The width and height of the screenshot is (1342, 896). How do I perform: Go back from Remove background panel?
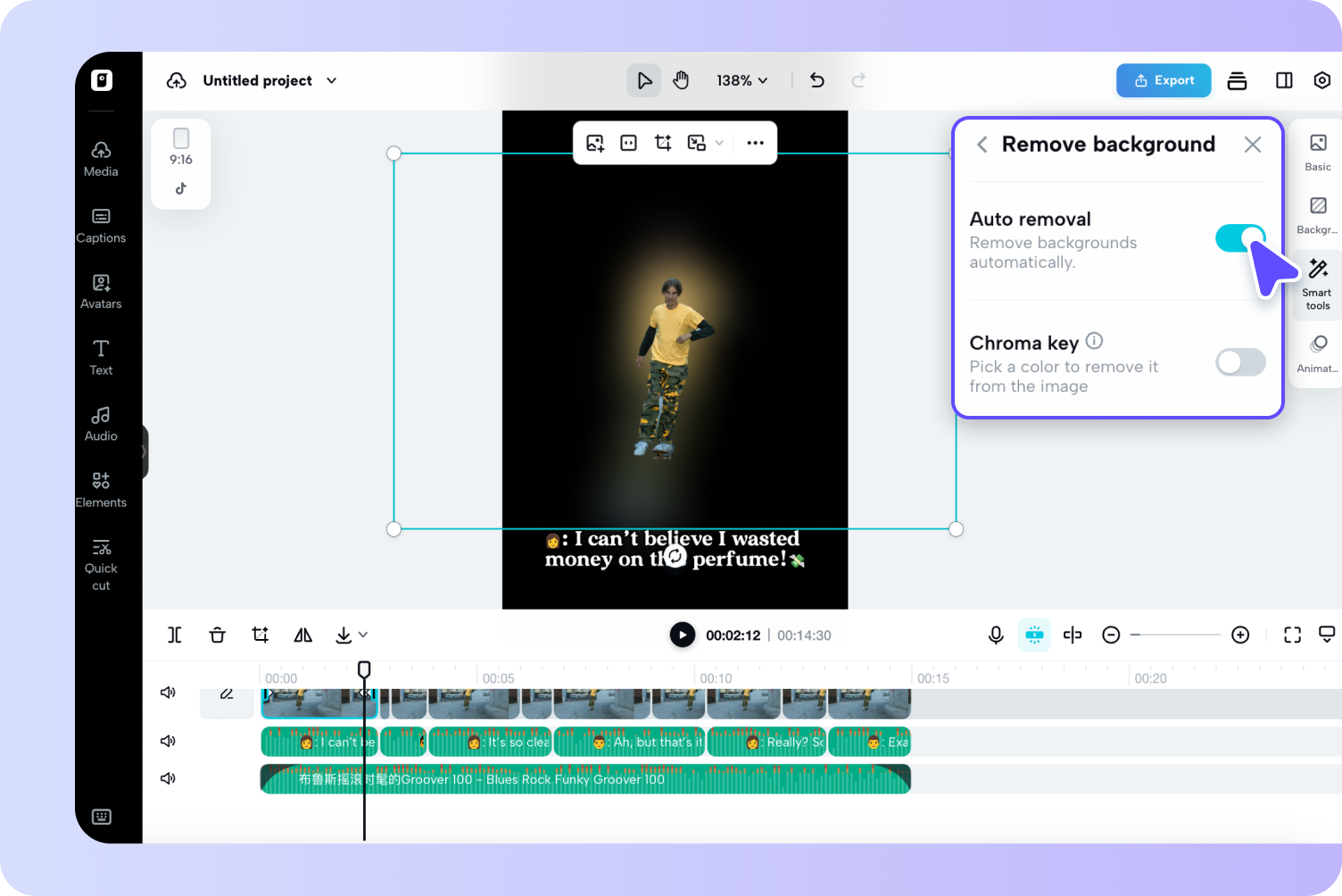982,145
